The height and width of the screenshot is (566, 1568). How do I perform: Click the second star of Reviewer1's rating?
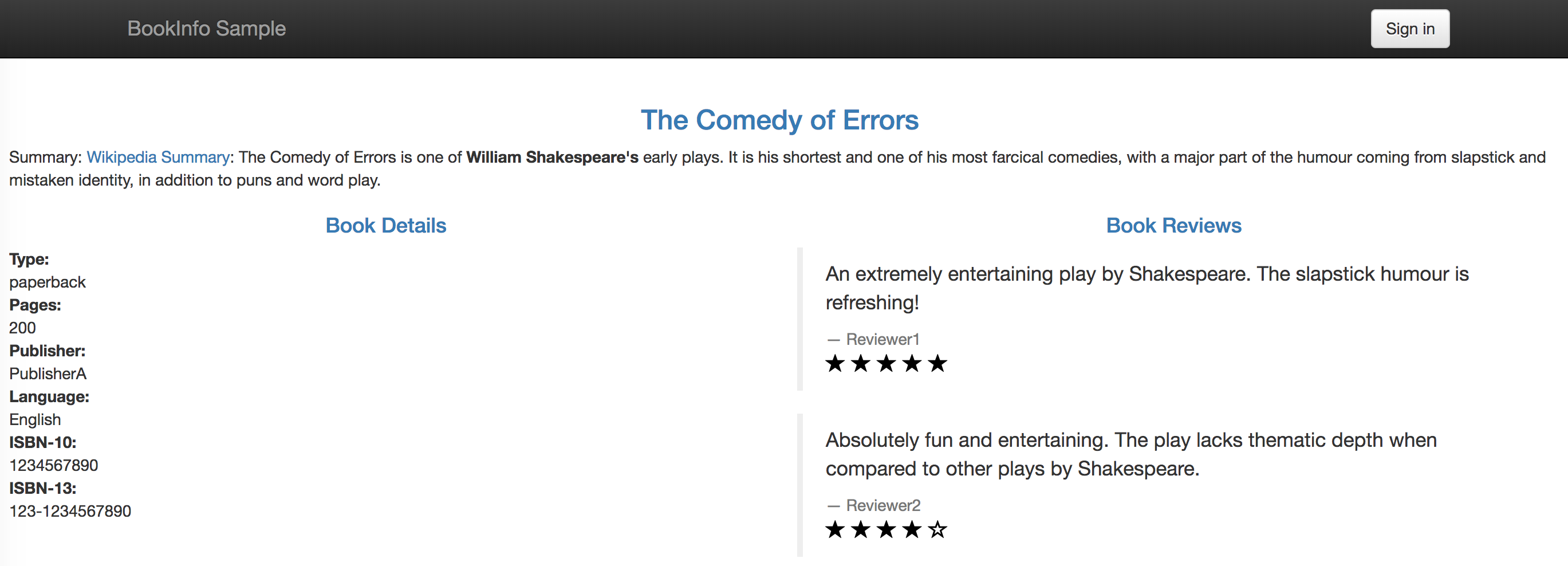[x=861, y=364]
